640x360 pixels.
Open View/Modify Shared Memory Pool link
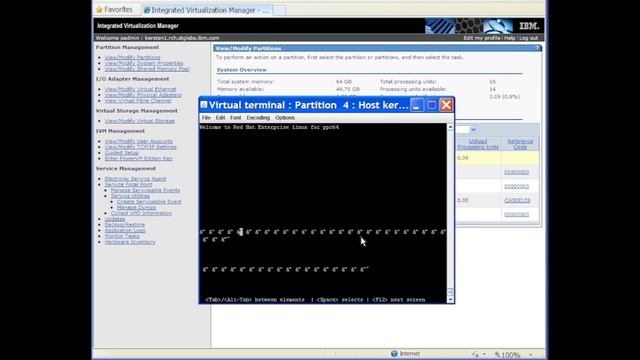pyautogui.click(x=147, y=69)
